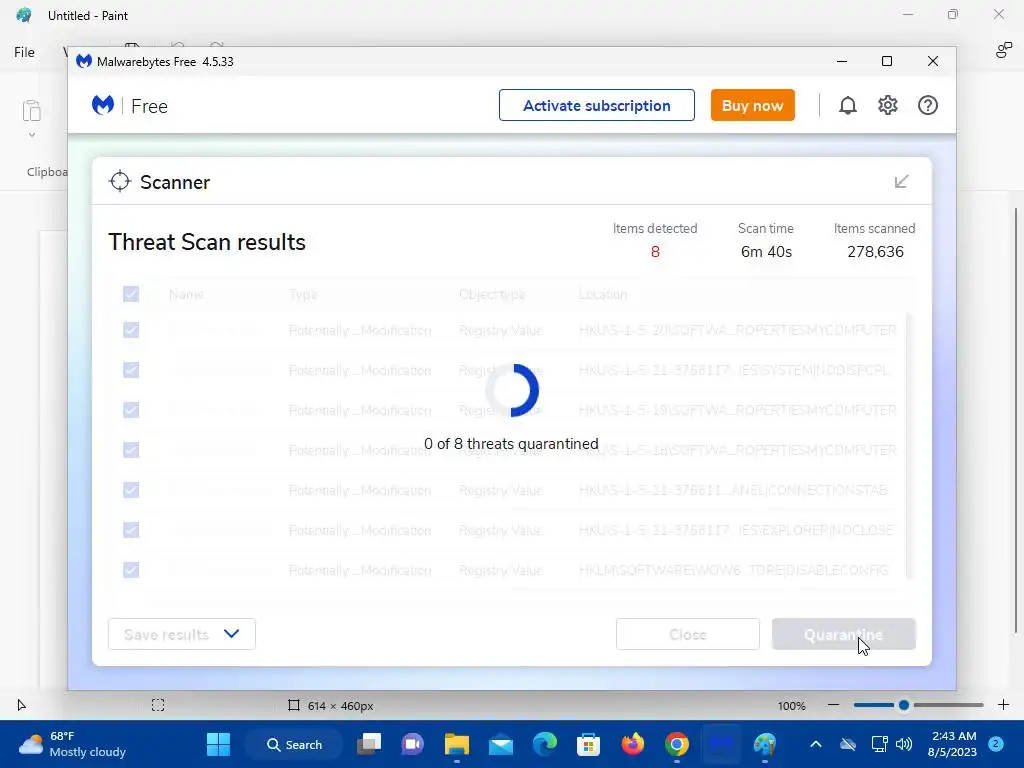Viewport: 1024px width, 768px height.
Task: Toggle checkbox for CONNECTIONSTAB row
Action: 131,490
